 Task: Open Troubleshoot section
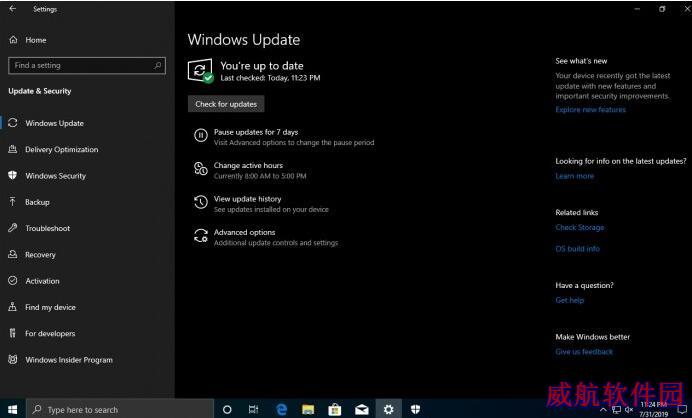click(48, 228)
